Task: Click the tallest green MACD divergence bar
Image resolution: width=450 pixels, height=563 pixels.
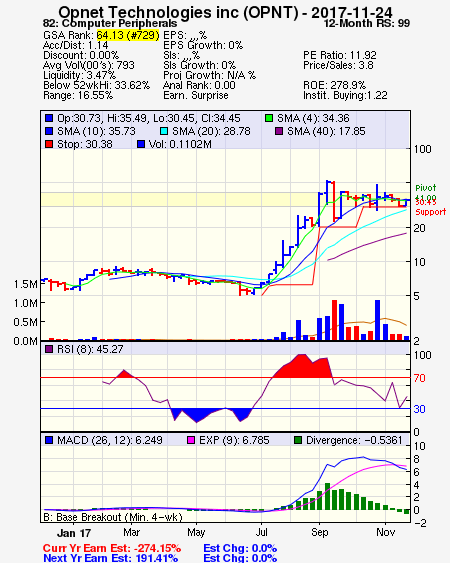Action: tap(327, 496)
